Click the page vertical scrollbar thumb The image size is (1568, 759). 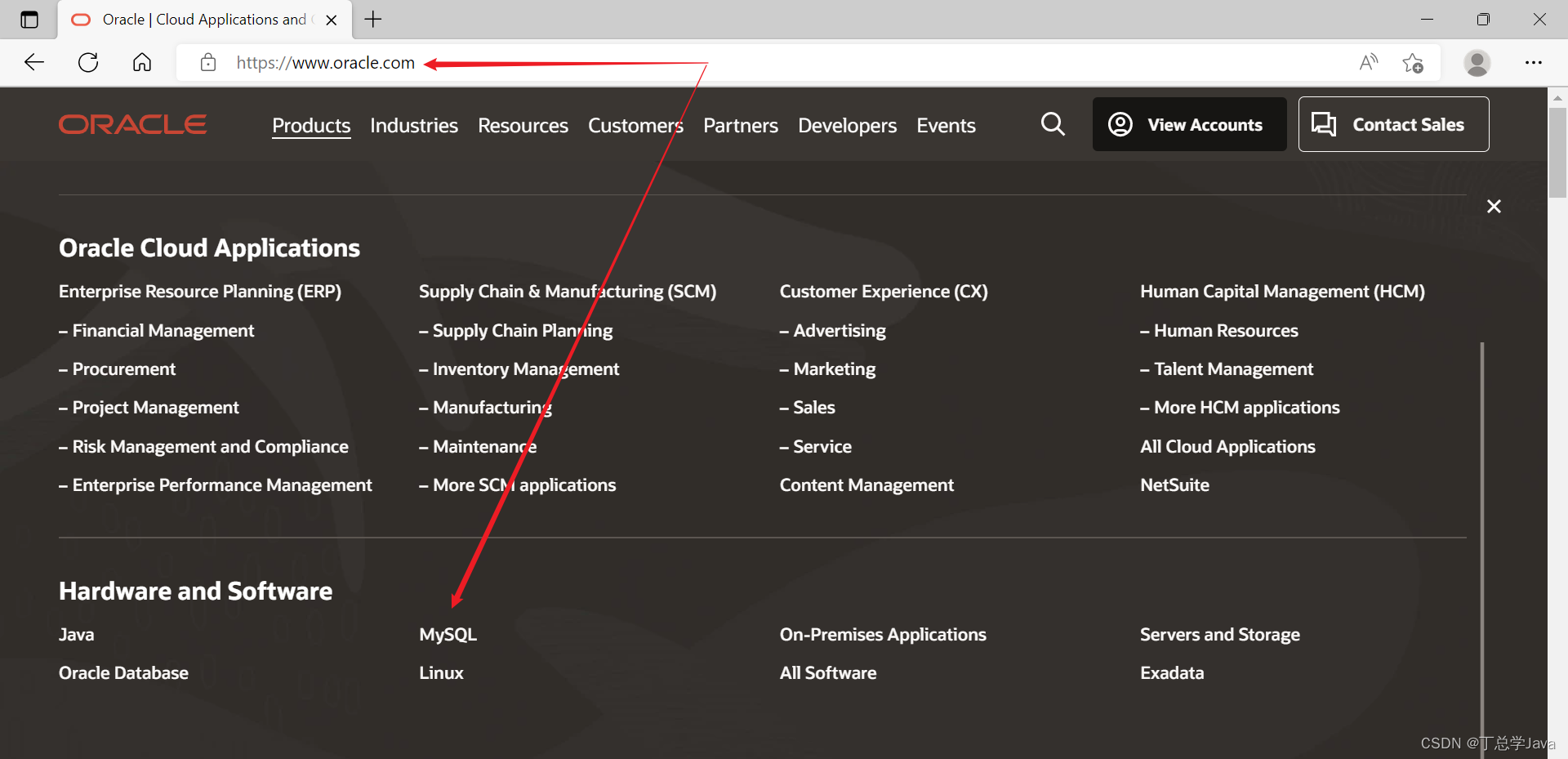1557,153
